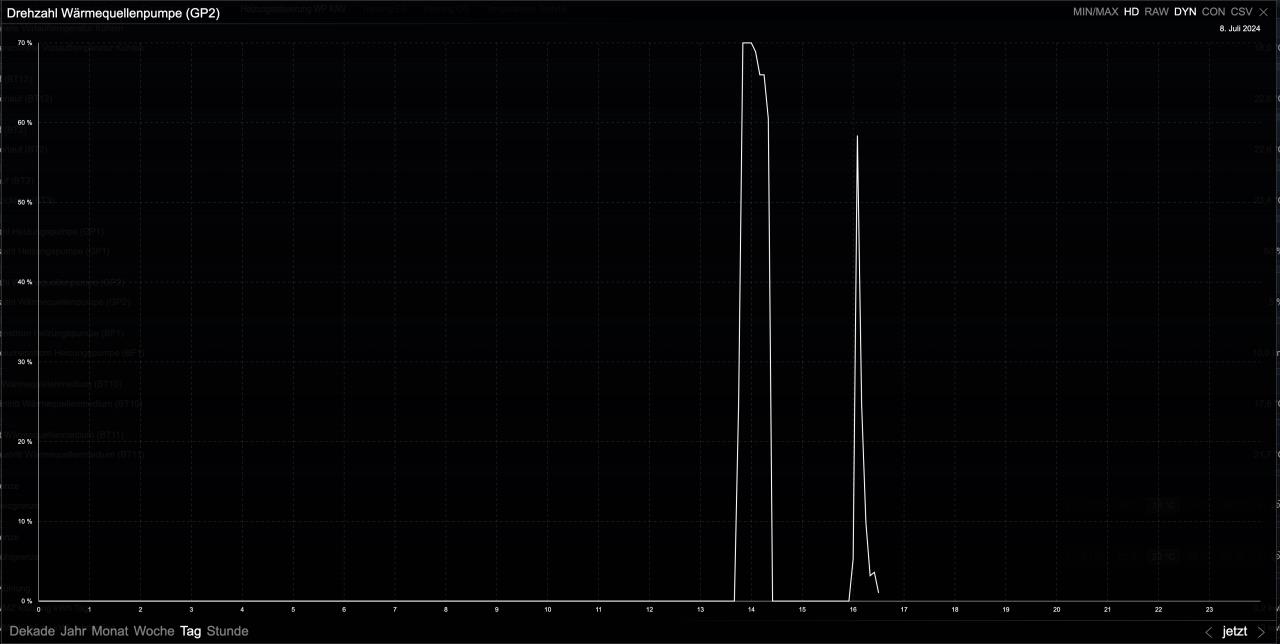Screen dimensions: 1280x644
Task: Go to previous day with left arrow
Action: pos(1209,631)
